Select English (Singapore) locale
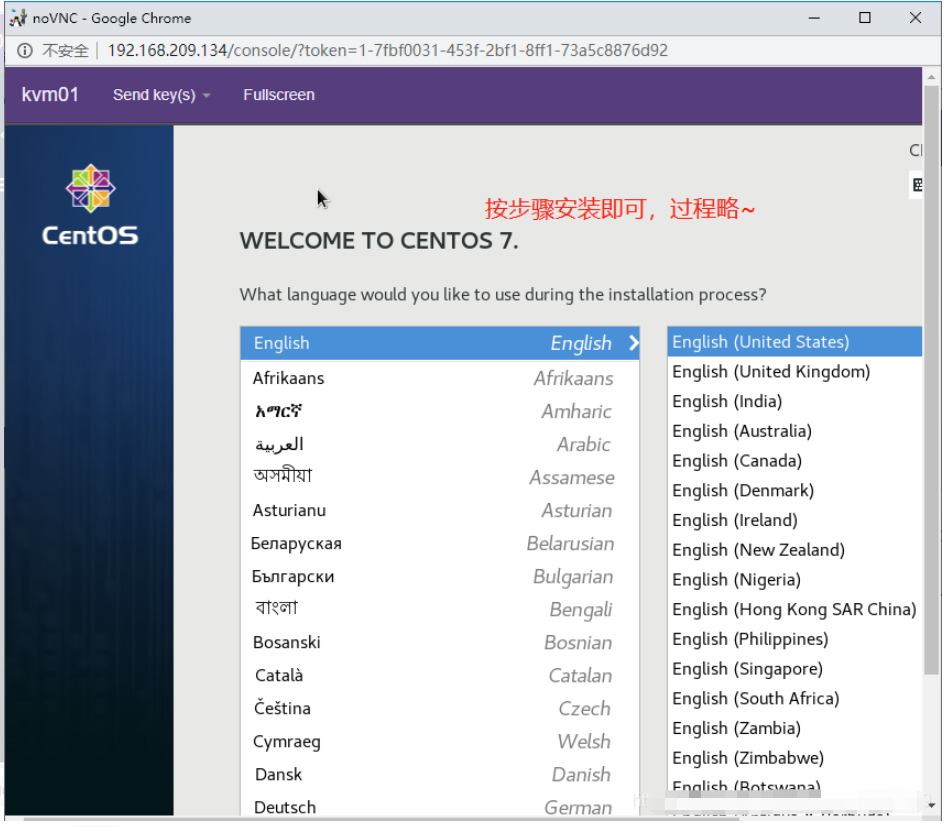 (795, 669)
